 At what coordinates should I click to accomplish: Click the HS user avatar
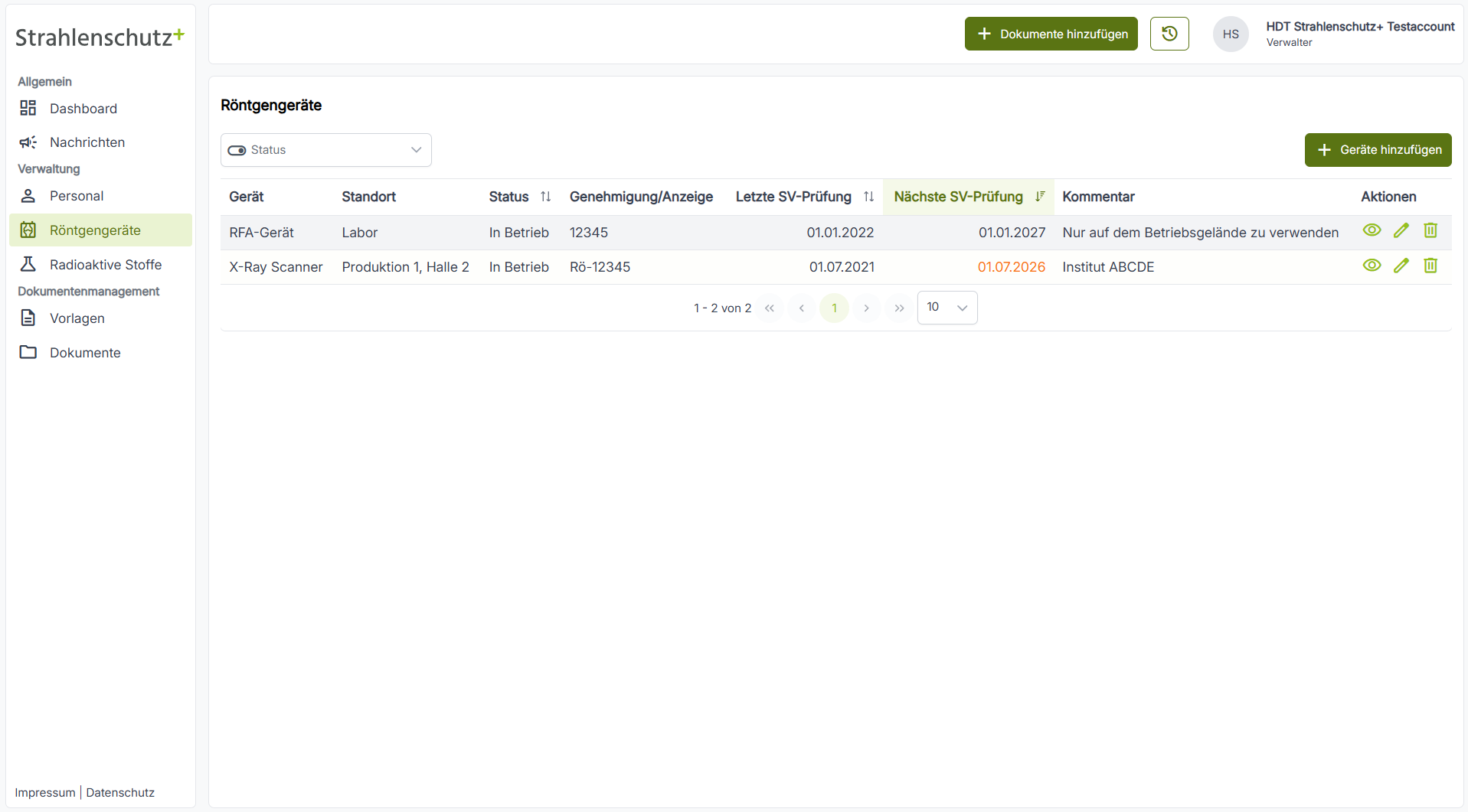1231,34
